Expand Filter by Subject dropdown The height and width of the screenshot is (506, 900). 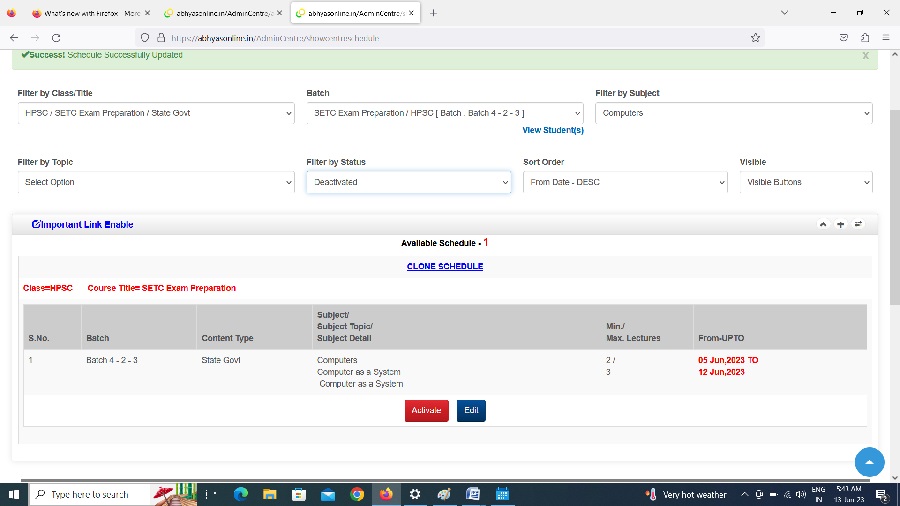pos(733,114)
